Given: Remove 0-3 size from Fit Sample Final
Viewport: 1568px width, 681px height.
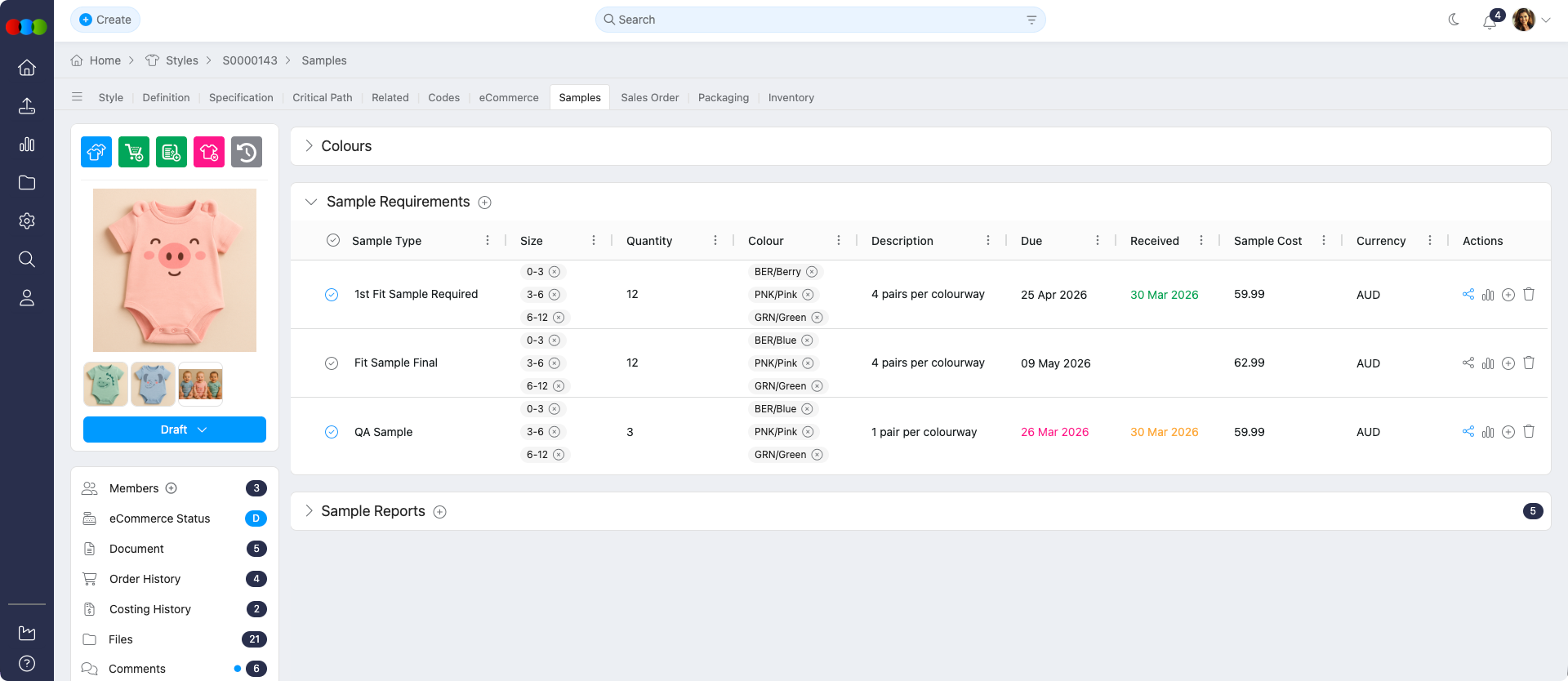Looking at the screenshot, I should (555, 340).
